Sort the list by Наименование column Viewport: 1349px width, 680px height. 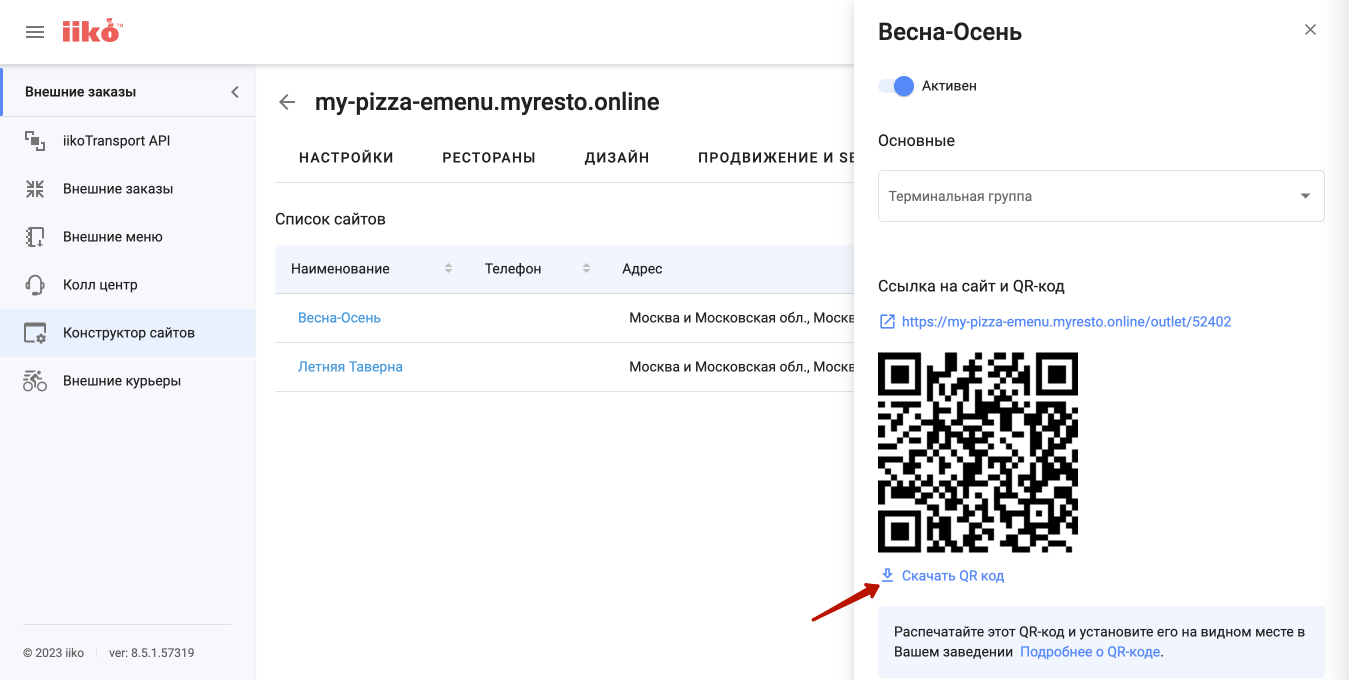448,269
